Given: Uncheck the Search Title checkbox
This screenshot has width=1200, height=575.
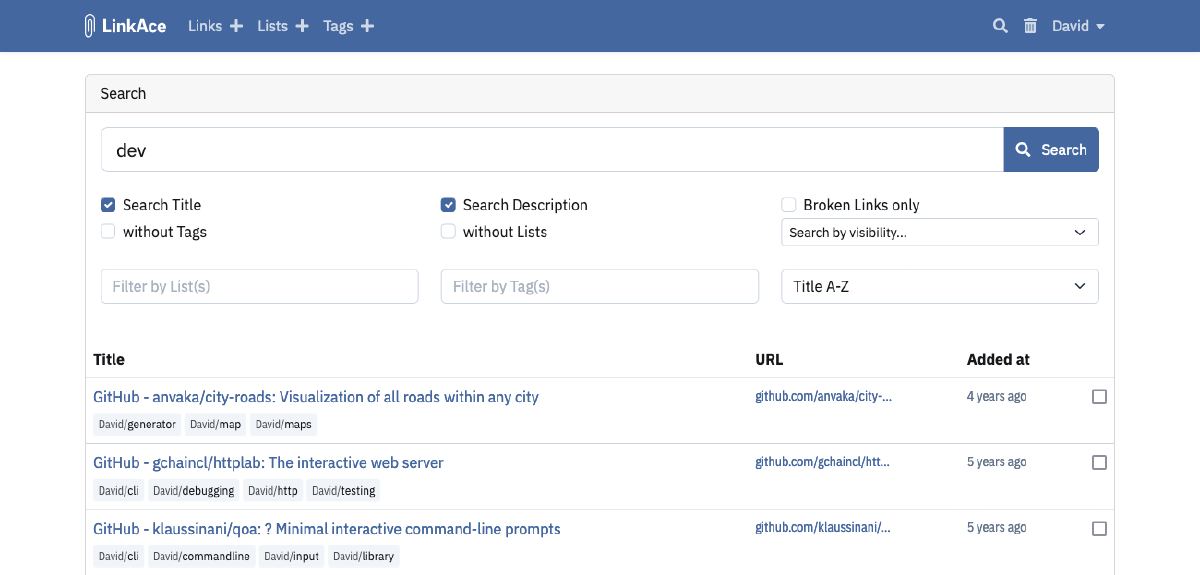Looking at the screenshot, I should [108, 205].
